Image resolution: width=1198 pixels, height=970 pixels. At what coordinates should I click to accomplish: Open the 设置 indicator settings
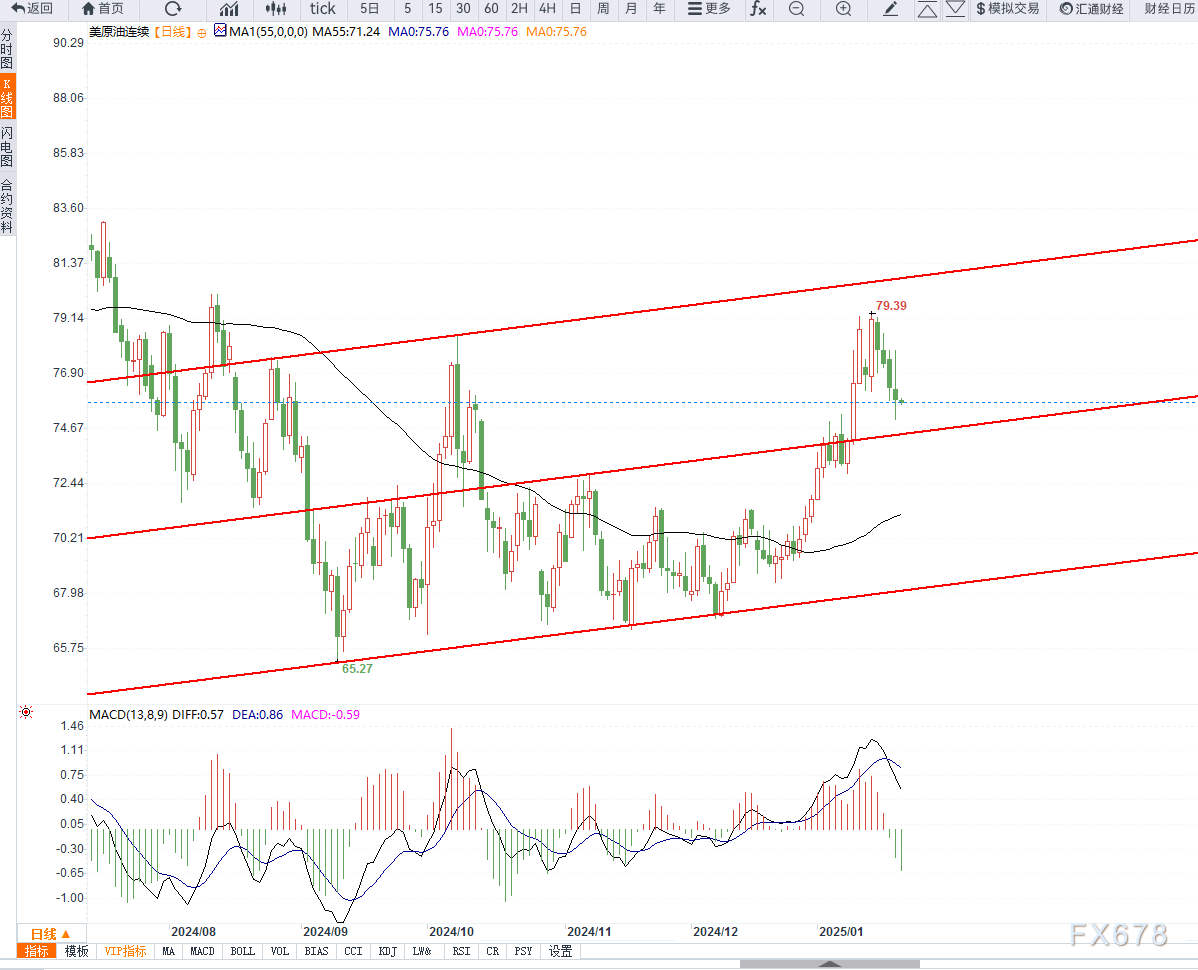coord(560,951)
